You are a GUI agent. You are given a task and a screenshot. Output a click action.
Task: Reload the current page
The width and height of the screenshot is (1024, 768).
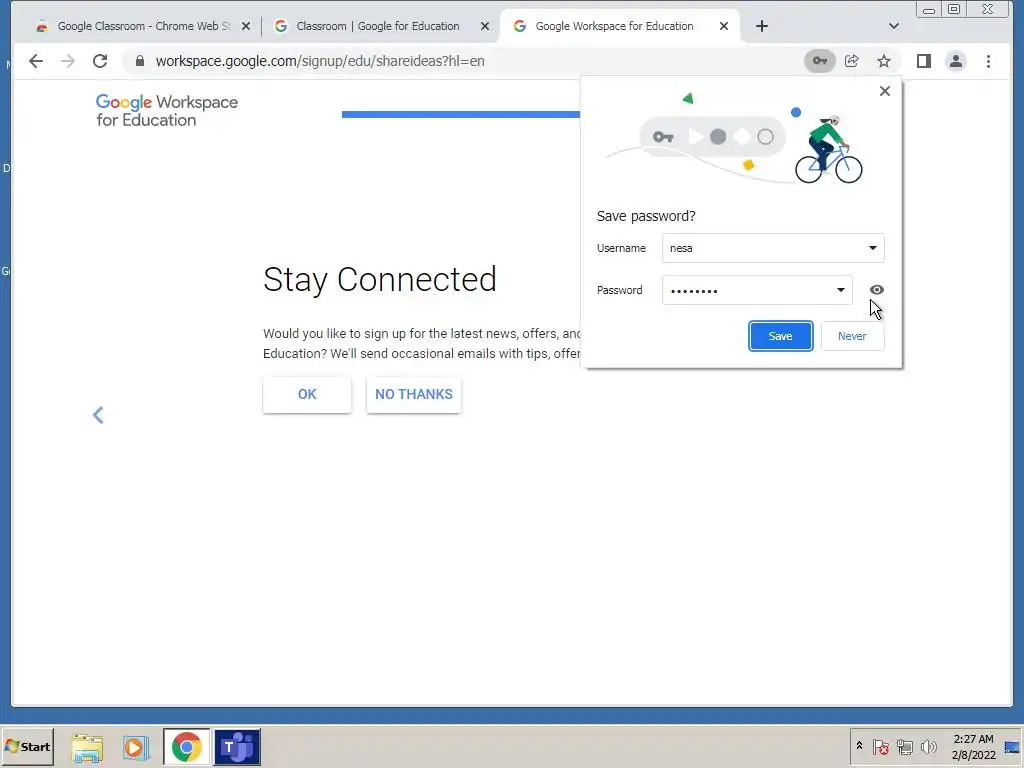100,61
